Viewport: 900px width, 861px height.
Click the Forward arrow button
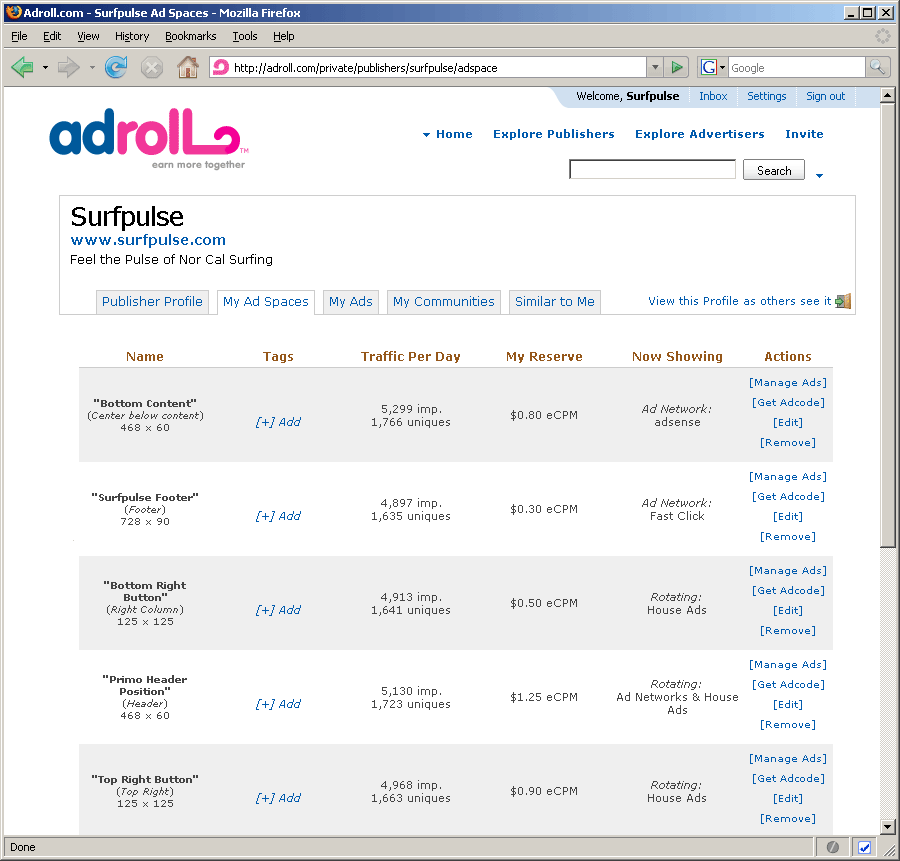point(69,68)
